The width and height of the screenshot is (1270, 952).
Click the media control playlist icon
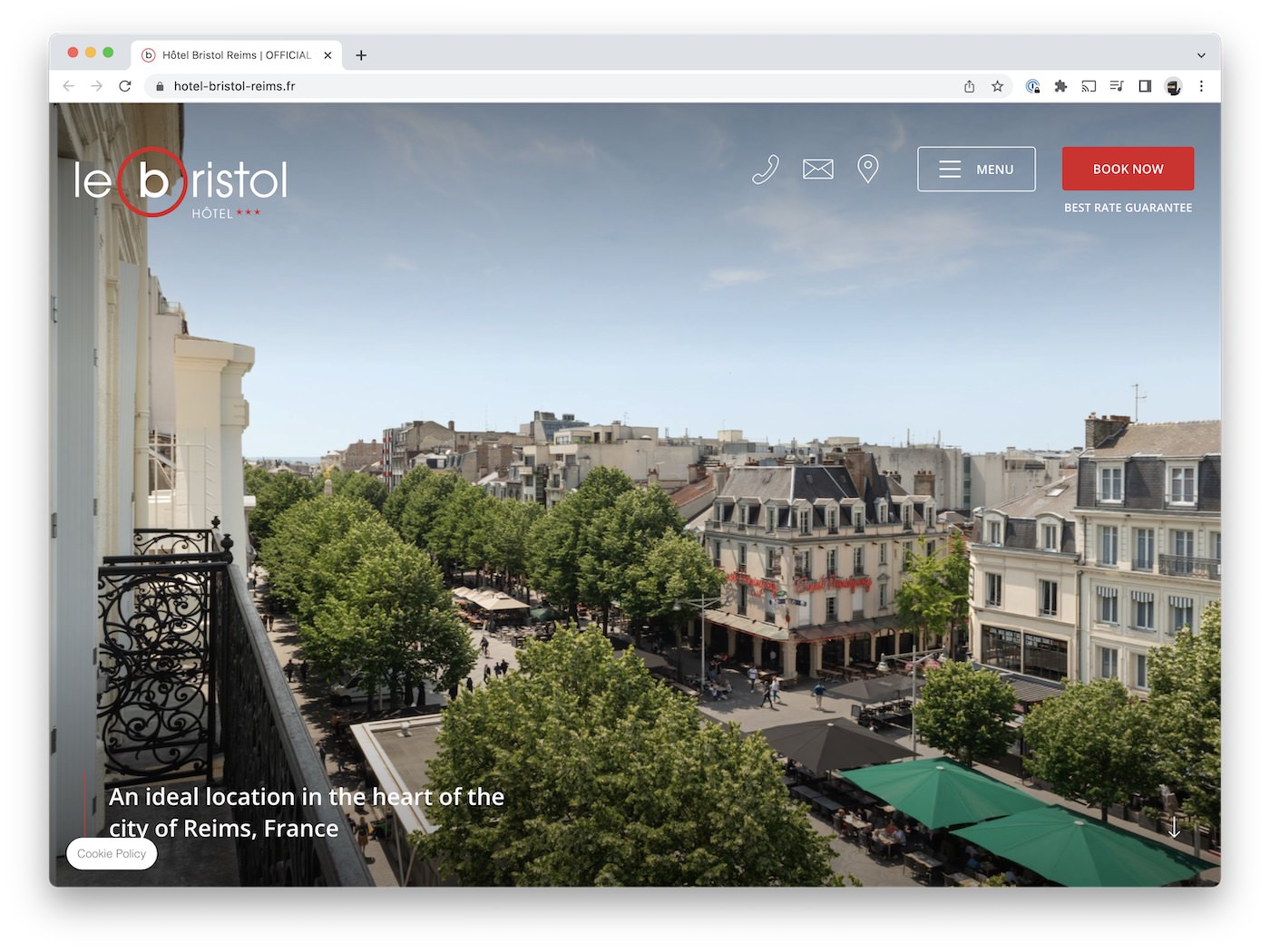(x=1117, y=86)
